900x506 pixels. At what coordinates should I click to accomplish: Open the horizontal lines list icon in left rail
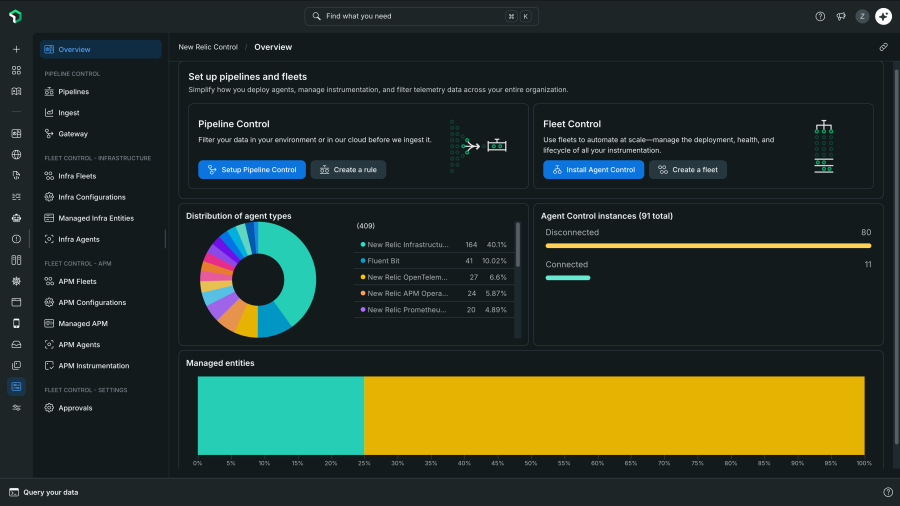point(16,197)
